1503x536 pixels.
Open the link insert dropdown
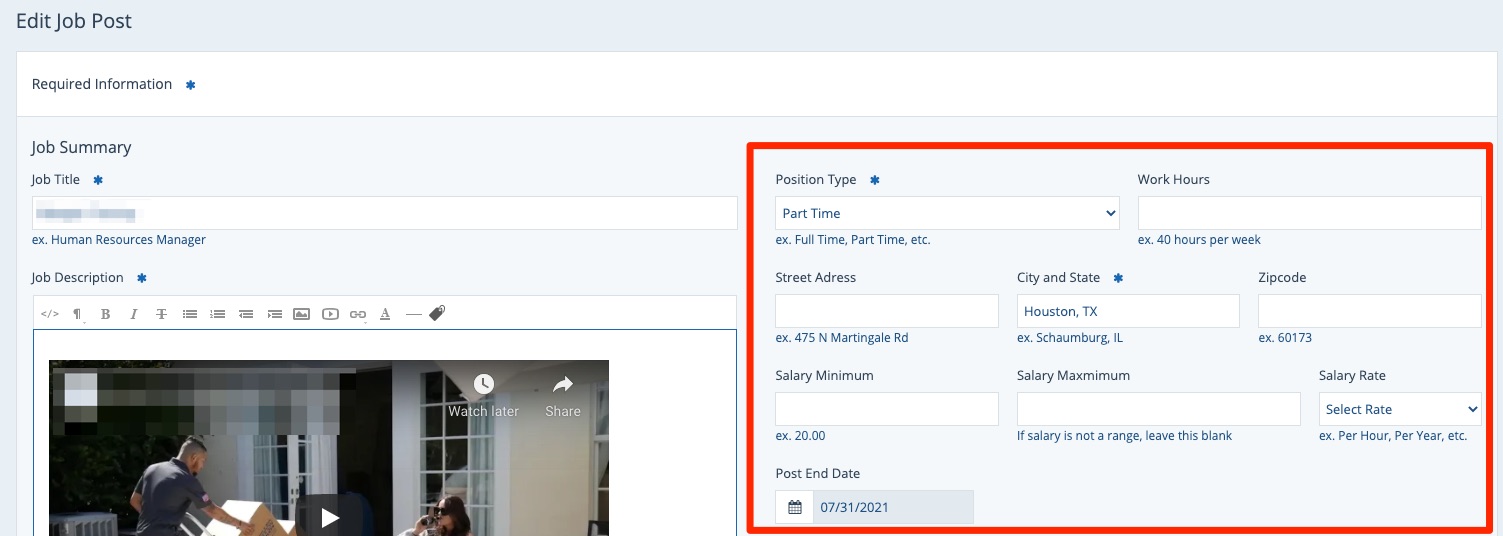click(x=358, y=314)
